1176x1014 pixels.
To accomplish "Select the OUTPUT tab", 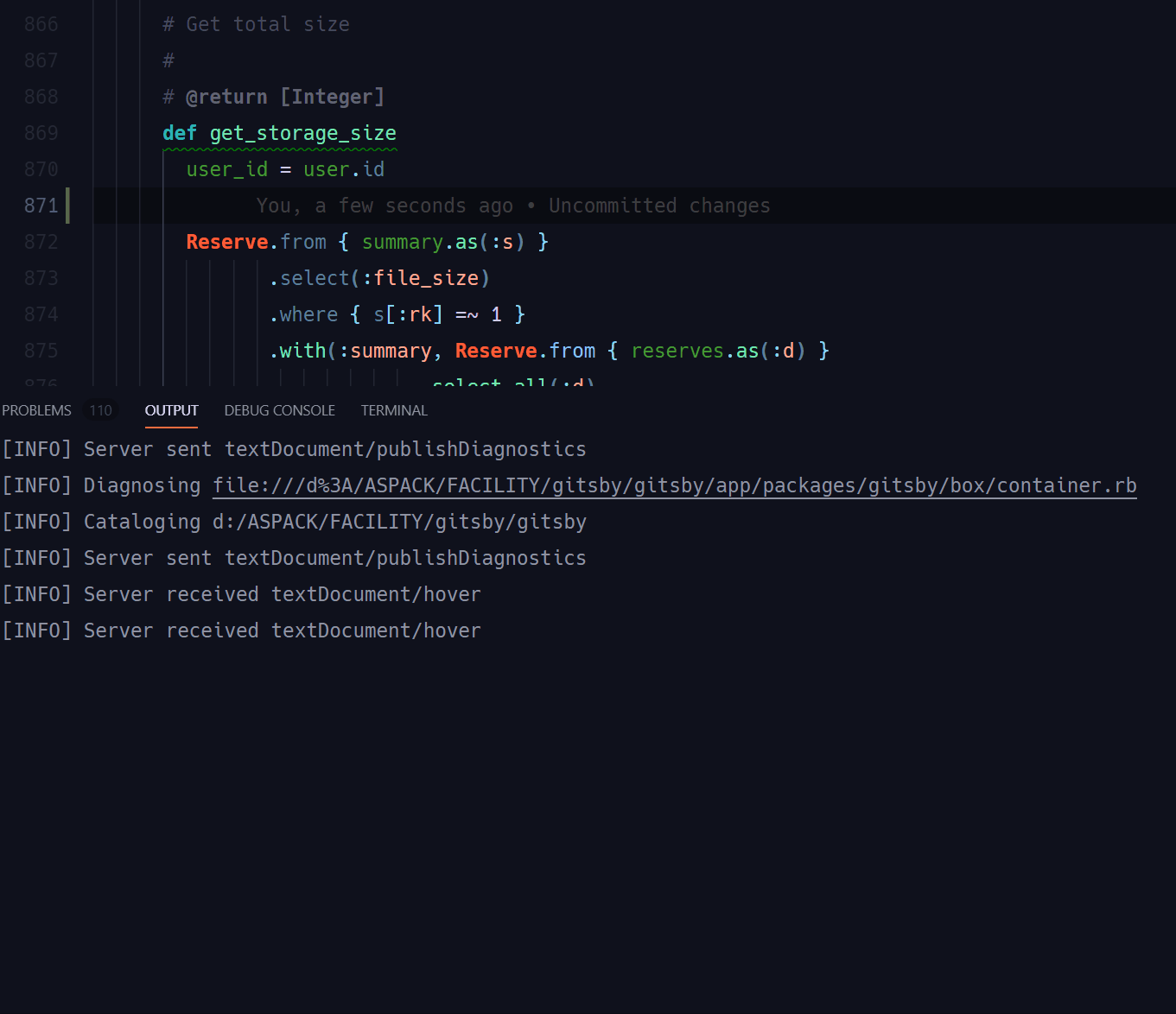I will coord(170,410).
